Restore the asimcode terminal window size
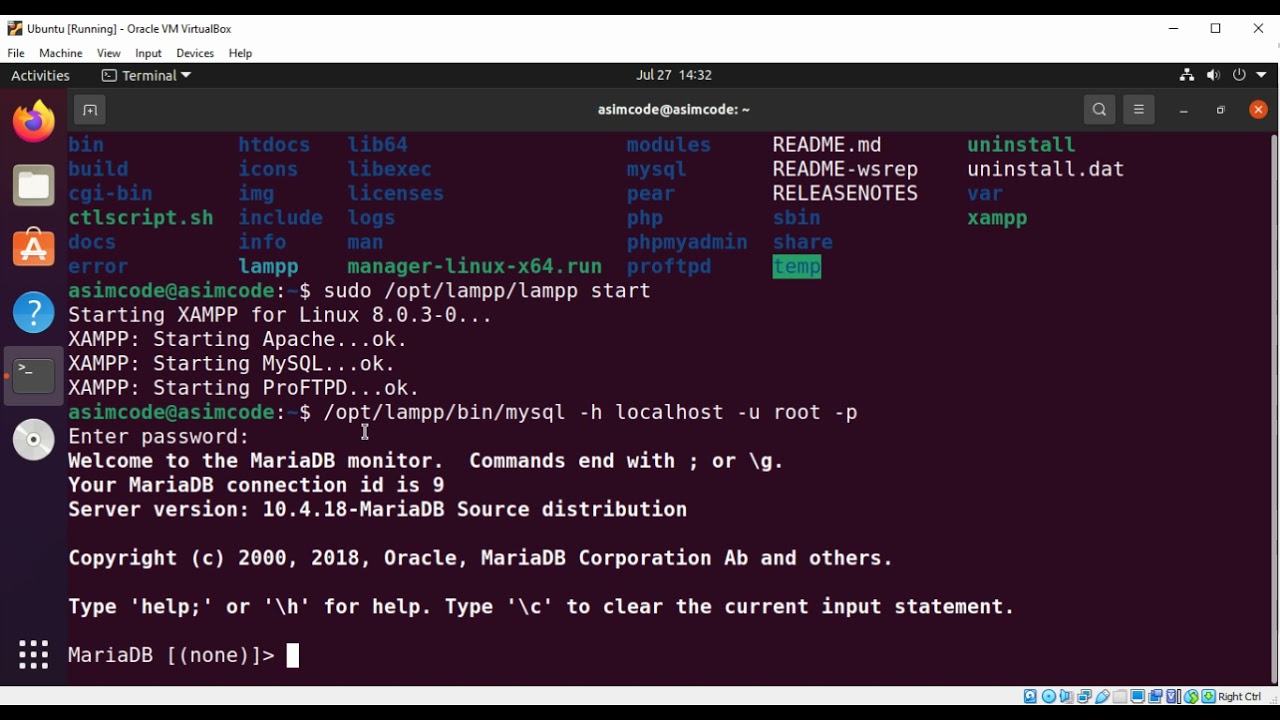 pos(1221,110)
